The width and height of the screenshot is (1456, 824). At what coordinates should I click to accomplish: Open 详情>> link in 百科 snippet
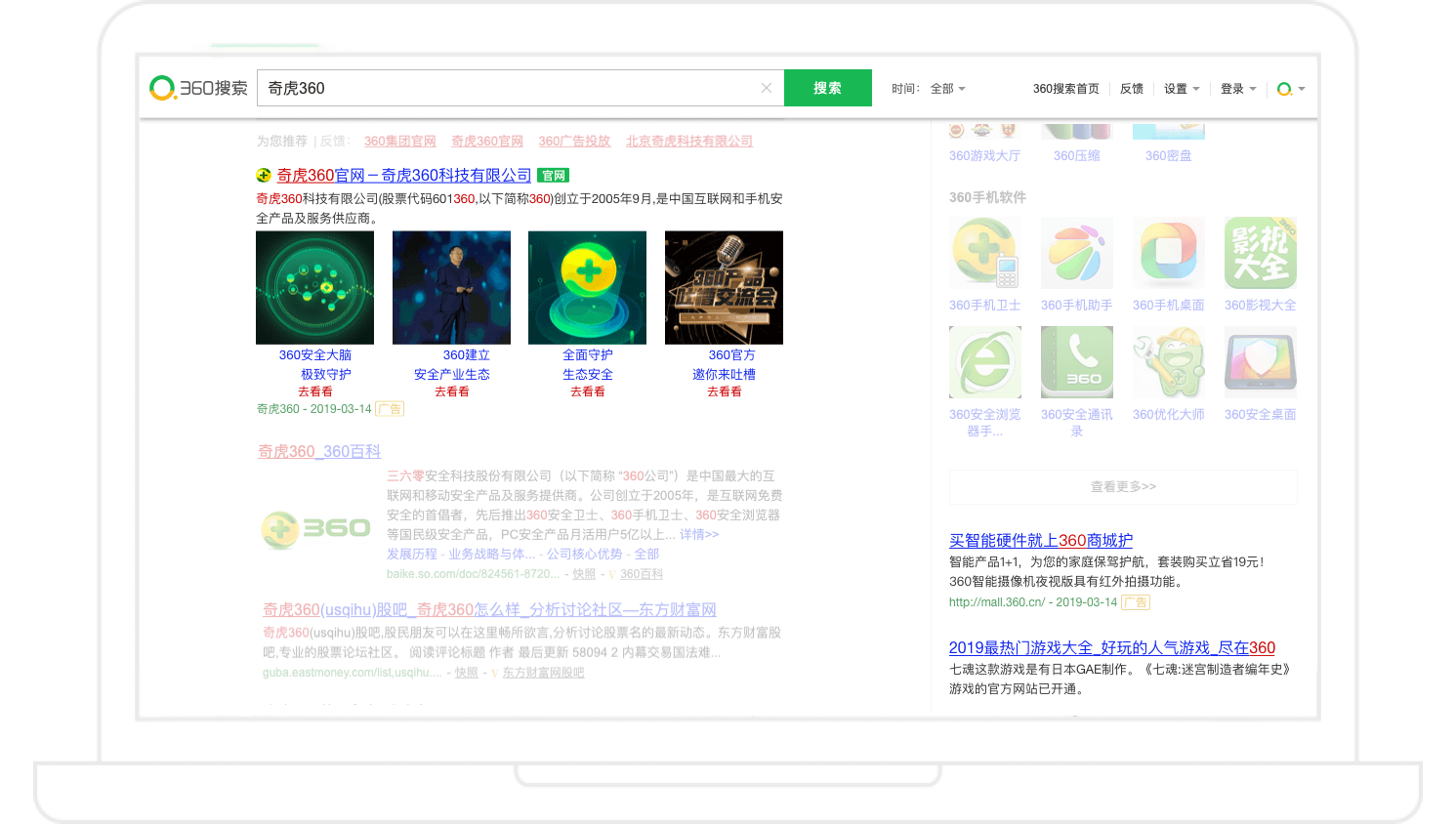click(x=699, y=535)
